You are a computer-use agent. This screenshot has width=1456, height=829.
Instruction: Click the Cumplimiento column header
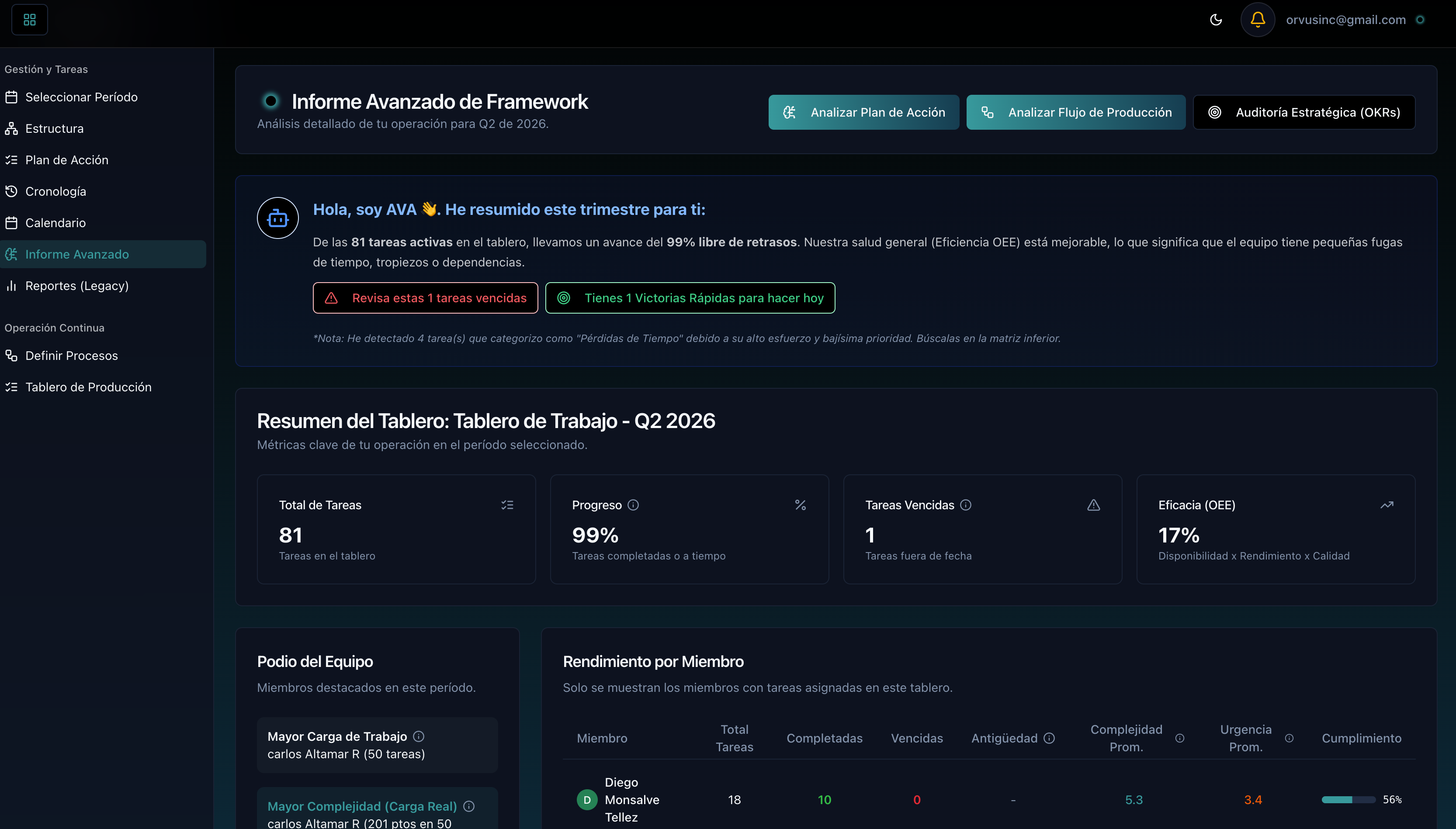[1362, 739]
